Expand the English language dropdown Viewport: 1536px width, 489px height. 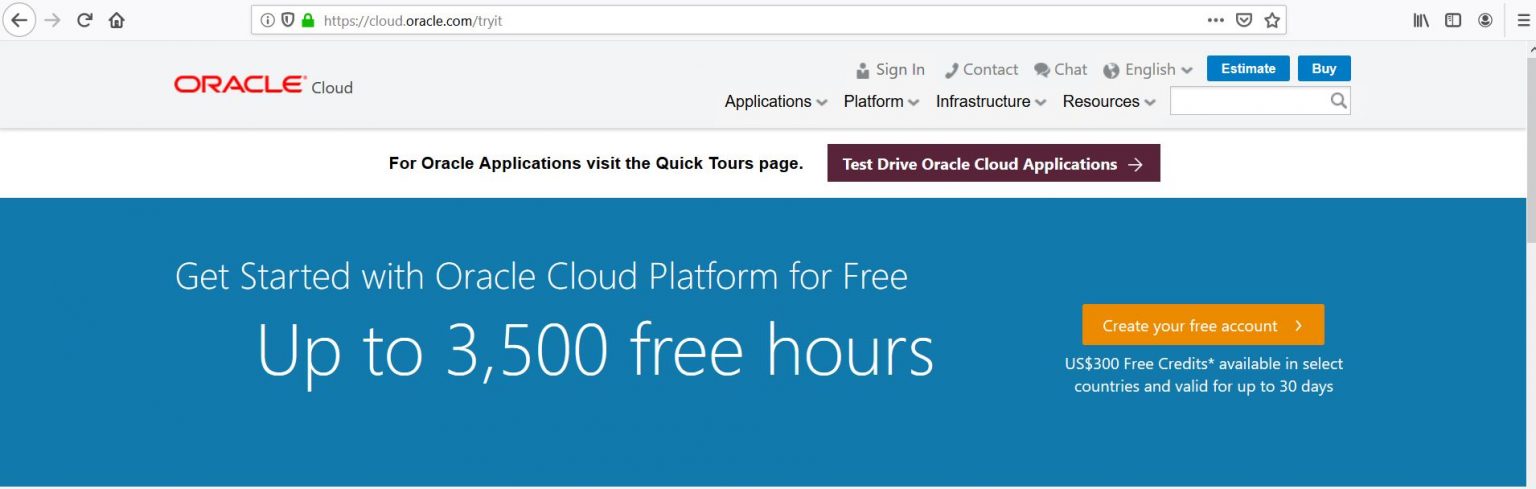pos(1148,69)
